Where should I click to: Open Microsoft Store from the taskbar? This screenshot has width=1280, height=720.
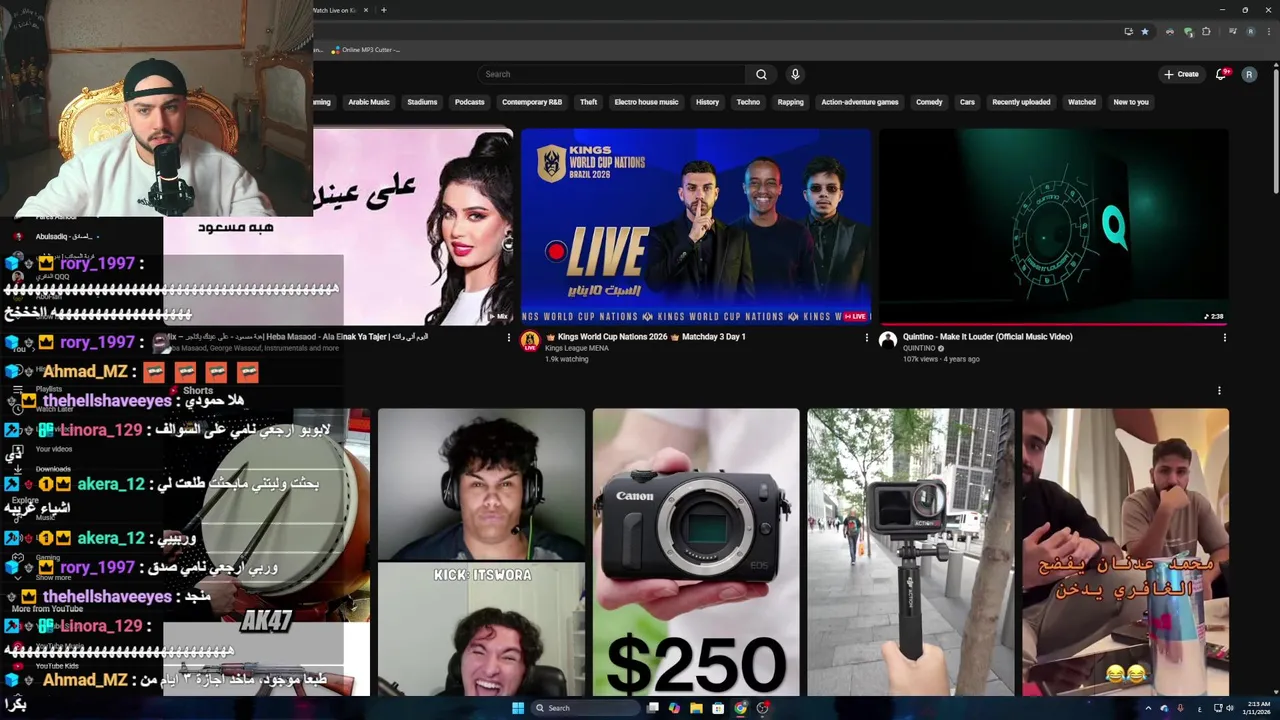(x=718, y=708)
